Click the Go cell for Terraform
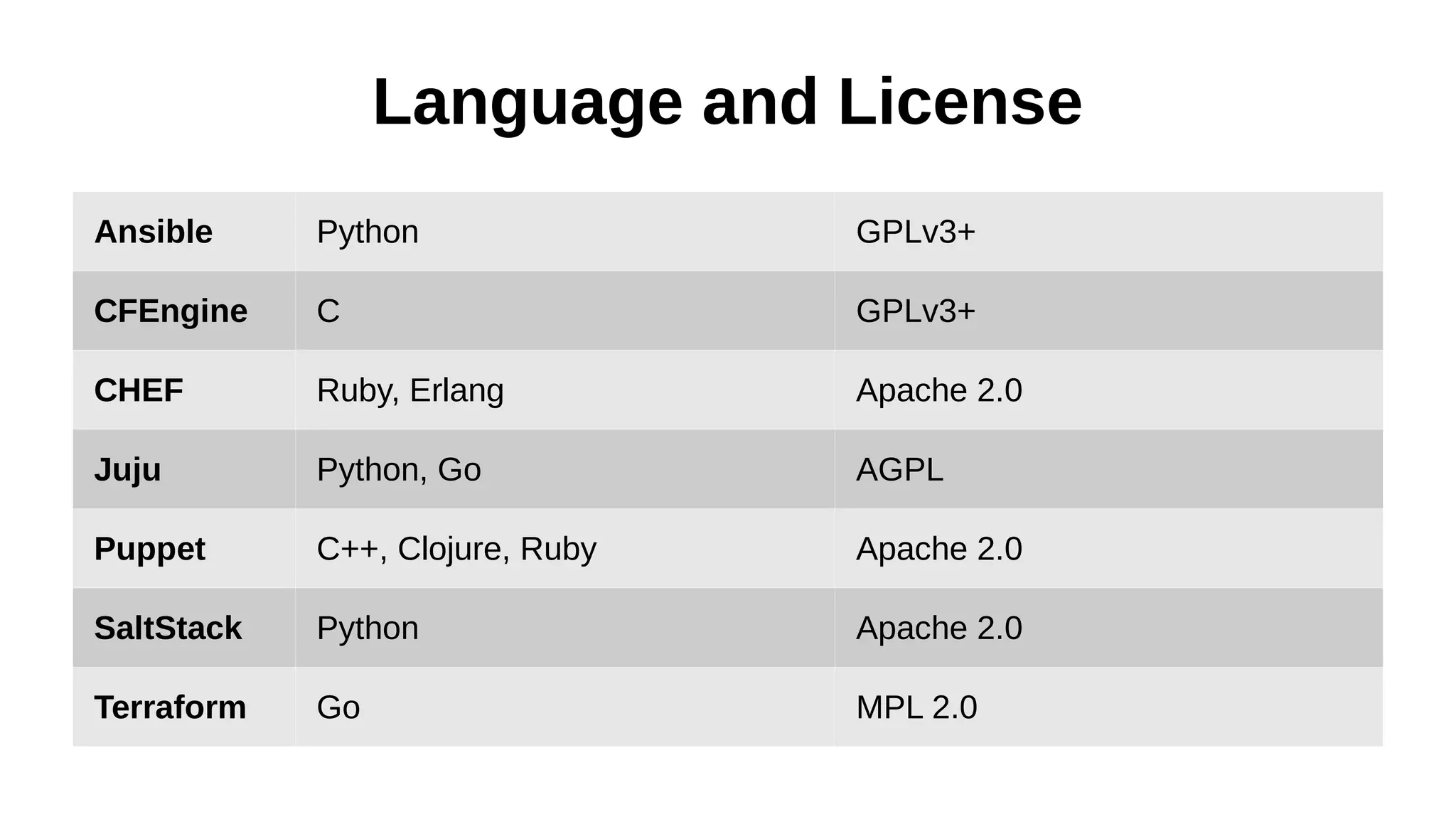This screenshot has height=819, width=1456. click(338, 707)
